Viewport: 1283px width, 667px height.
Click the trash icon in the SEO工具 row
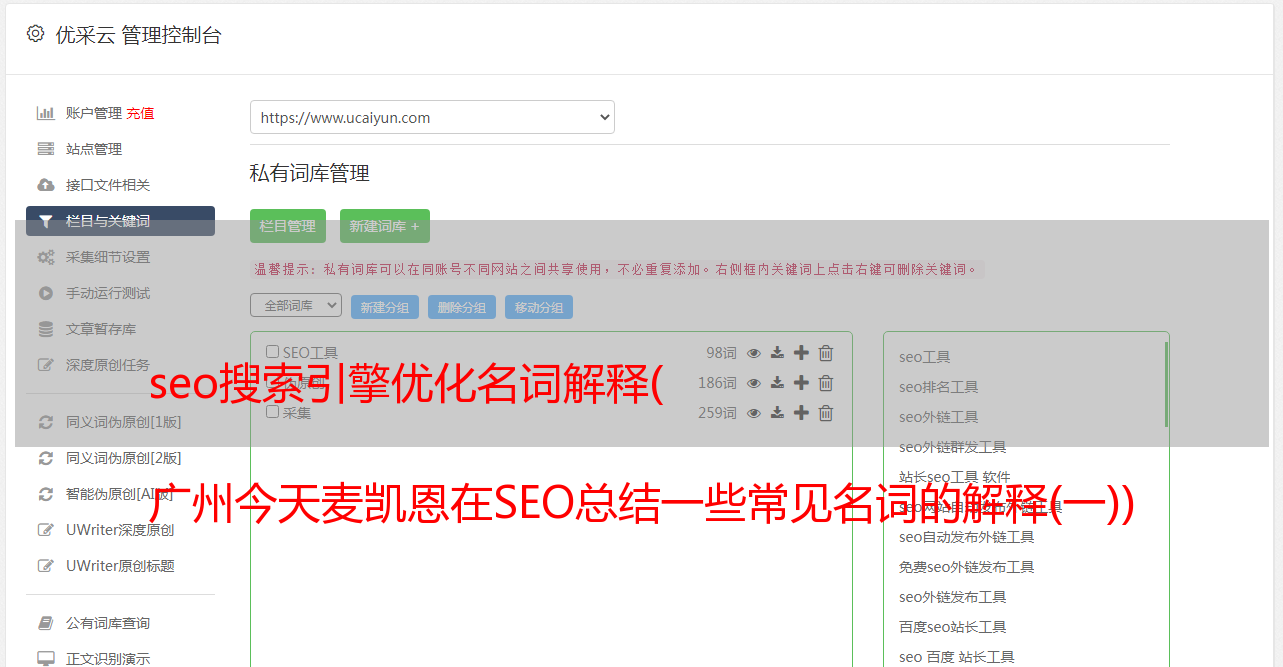pyautogui.click(x=826, y=353)
